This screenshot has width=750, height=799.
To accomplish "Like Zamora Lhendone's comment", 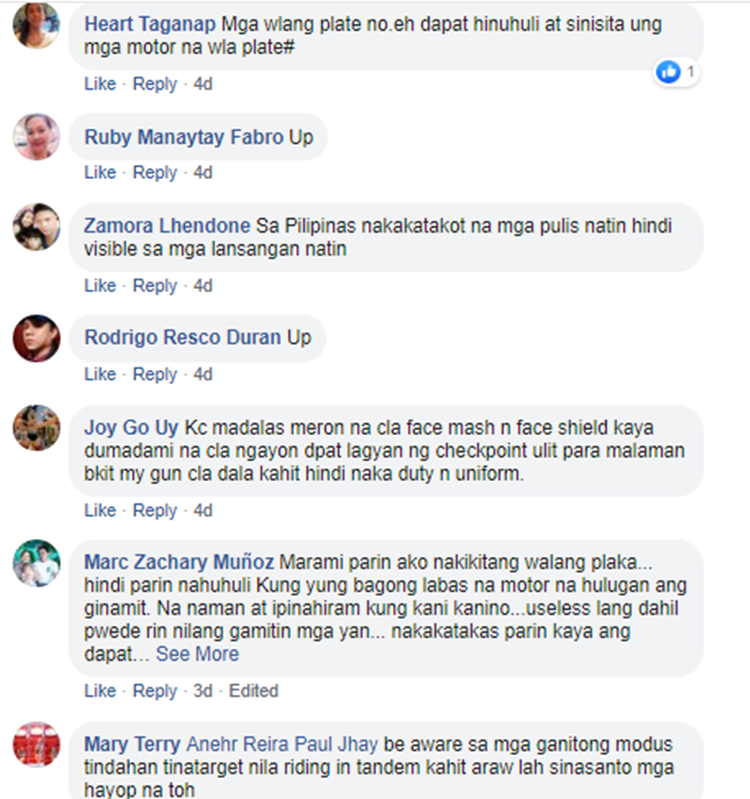I will click(x=100, y=285).
